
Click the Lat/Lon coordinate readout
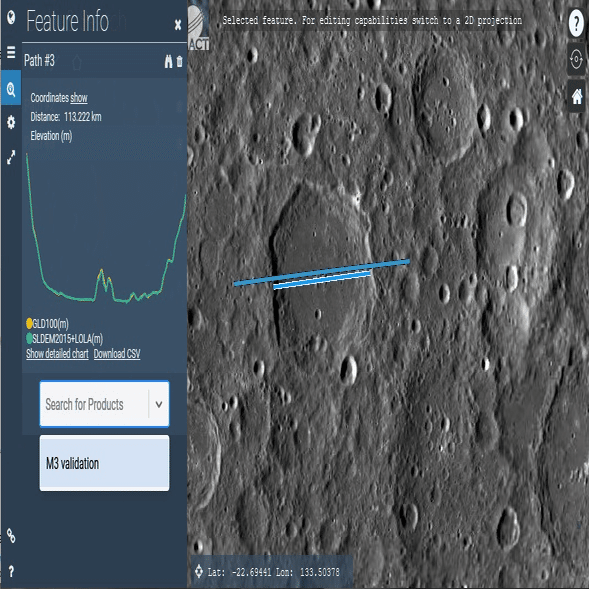tap(273, 572)
